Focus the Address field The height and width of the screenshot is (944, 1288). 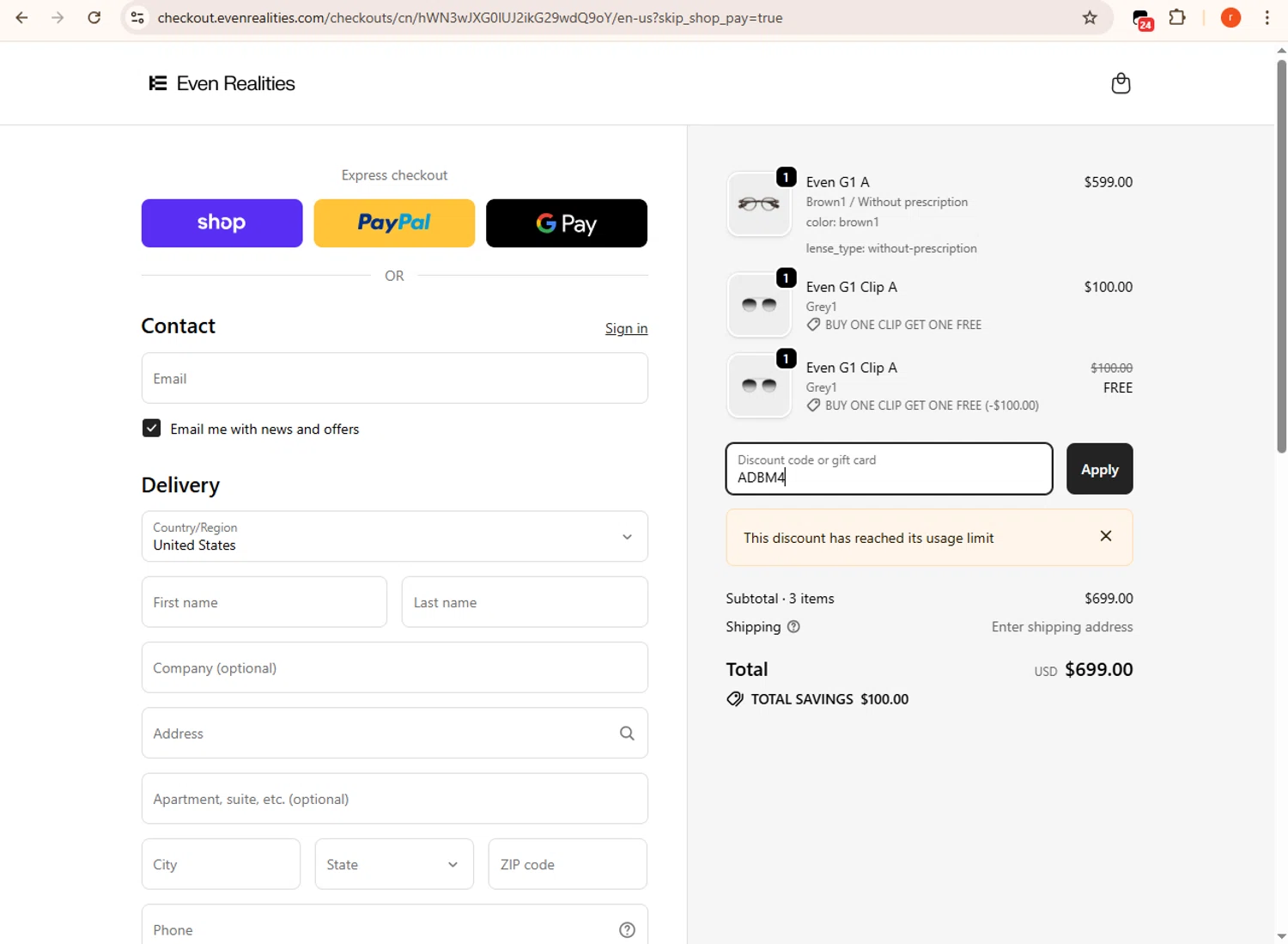395,734
